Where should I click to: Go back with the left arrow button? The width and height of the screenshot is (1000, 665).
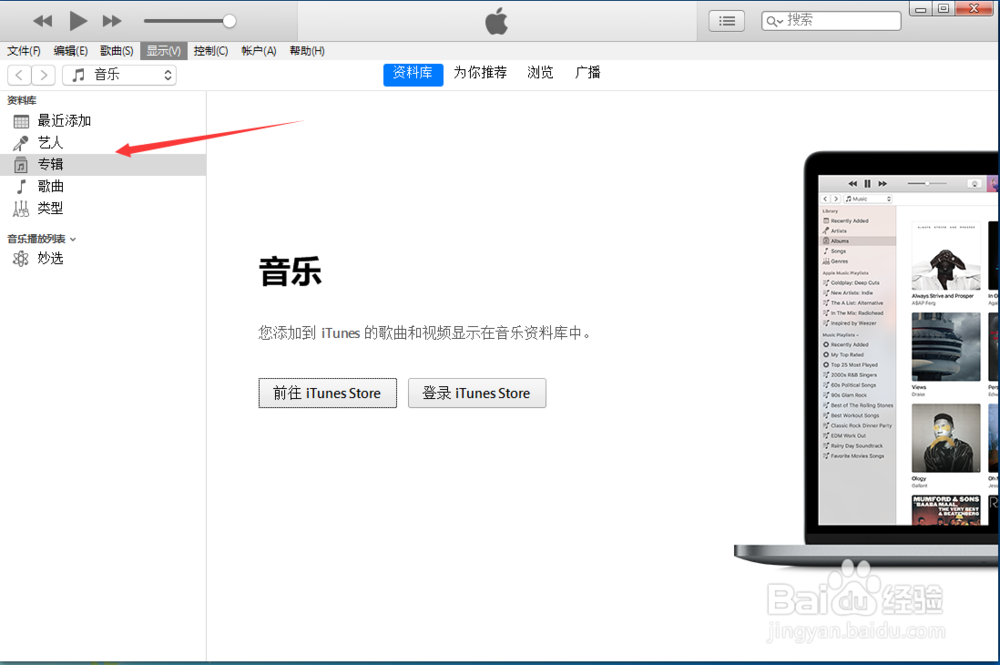19,75
